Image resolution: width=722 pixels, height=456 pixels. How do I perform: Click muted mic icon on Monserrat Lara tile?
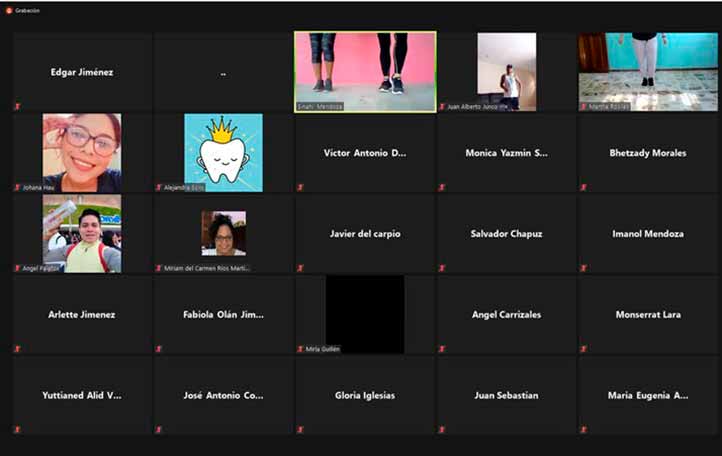[x=583, y=349]
